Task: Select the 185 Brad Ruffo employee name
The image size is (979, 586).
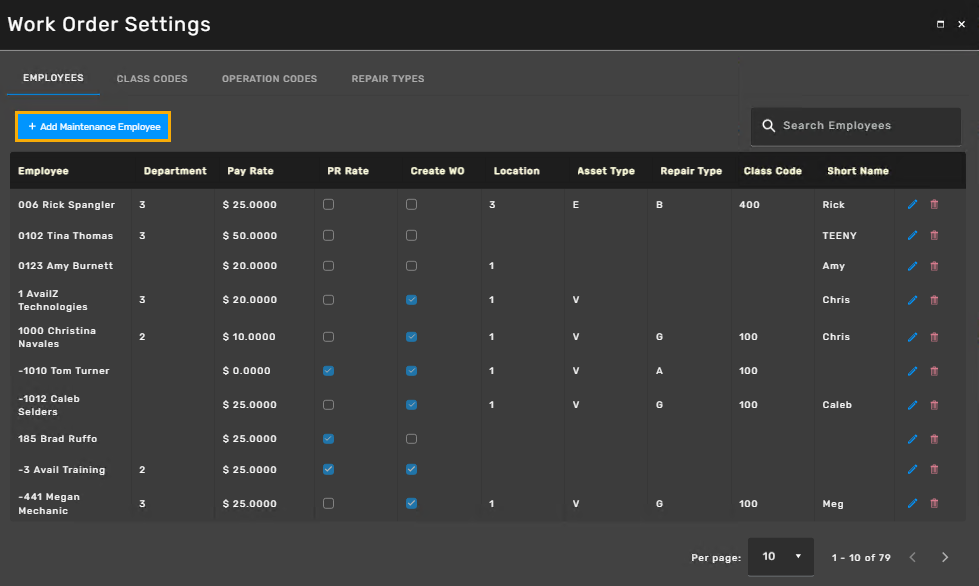Action: (57, 439)
